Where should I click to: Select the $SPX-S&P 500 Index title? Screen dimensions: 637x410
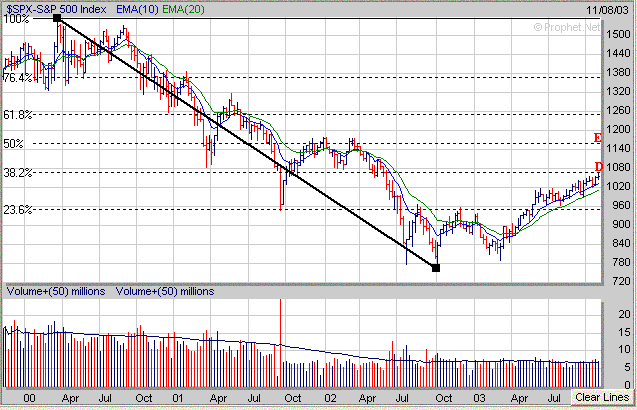click(x=56, y=9)
